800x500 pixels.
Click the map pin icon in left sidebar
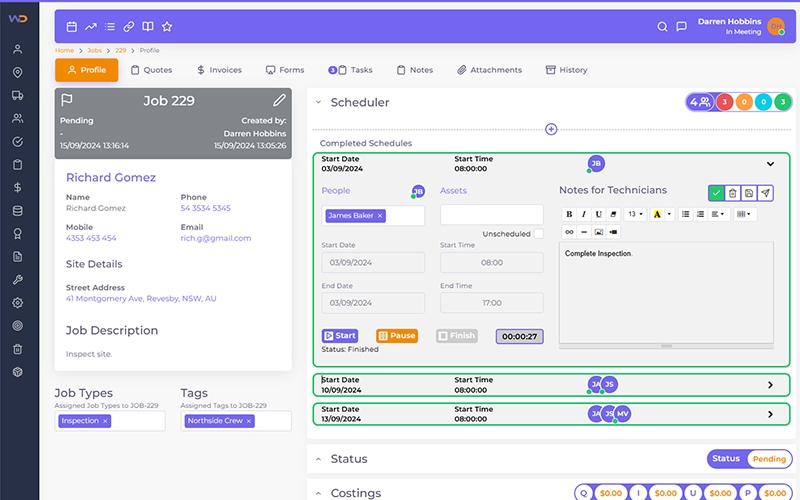click(x=18, y=72)
